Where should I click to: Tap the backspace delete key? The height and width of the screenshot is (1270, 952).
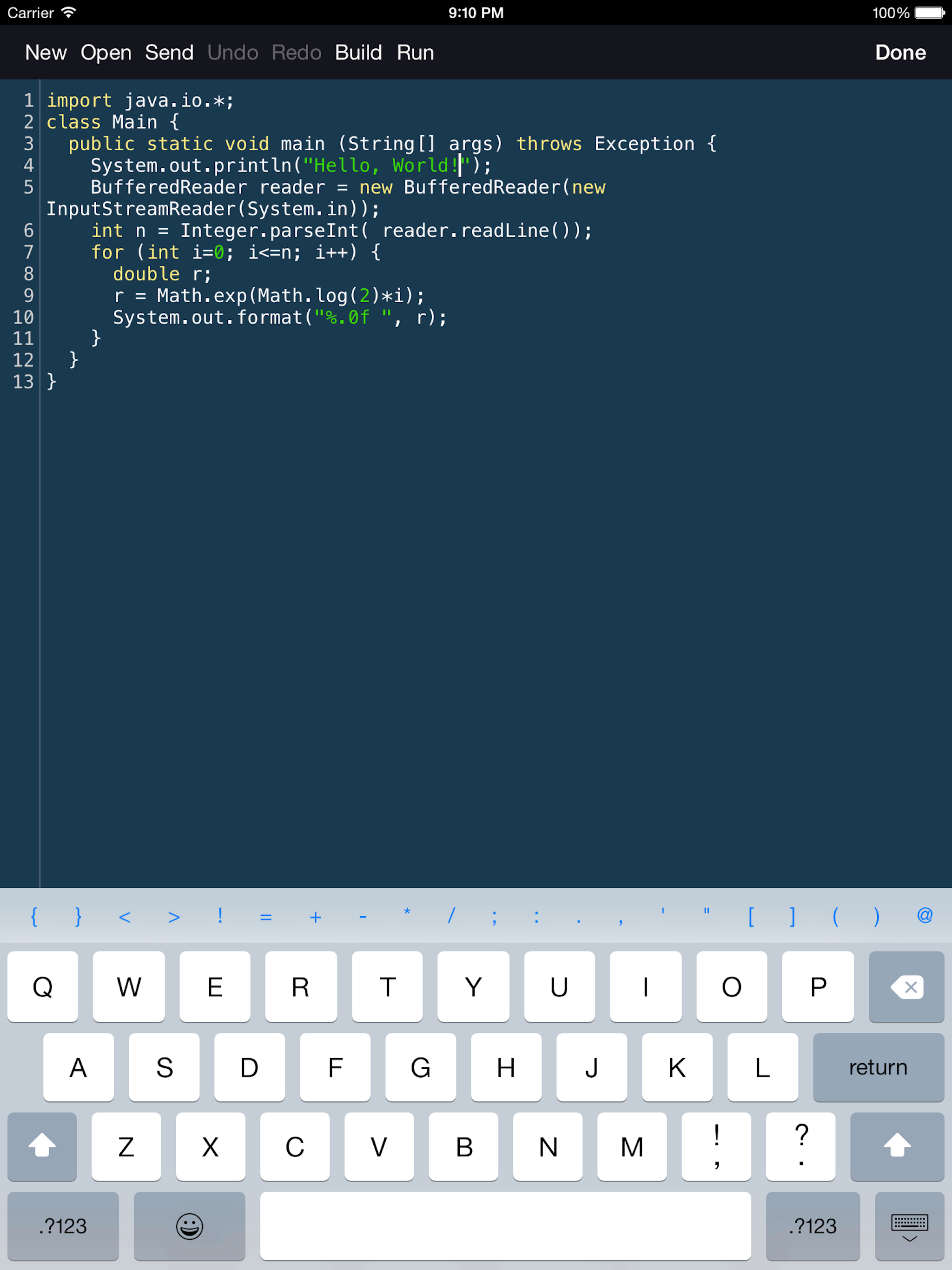click(906, 987)
